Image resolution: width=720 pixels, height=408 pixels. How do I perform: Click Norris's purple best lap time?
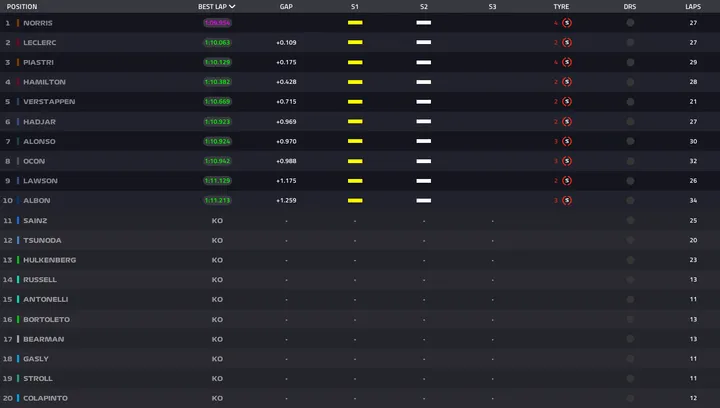tap(217, 22)
